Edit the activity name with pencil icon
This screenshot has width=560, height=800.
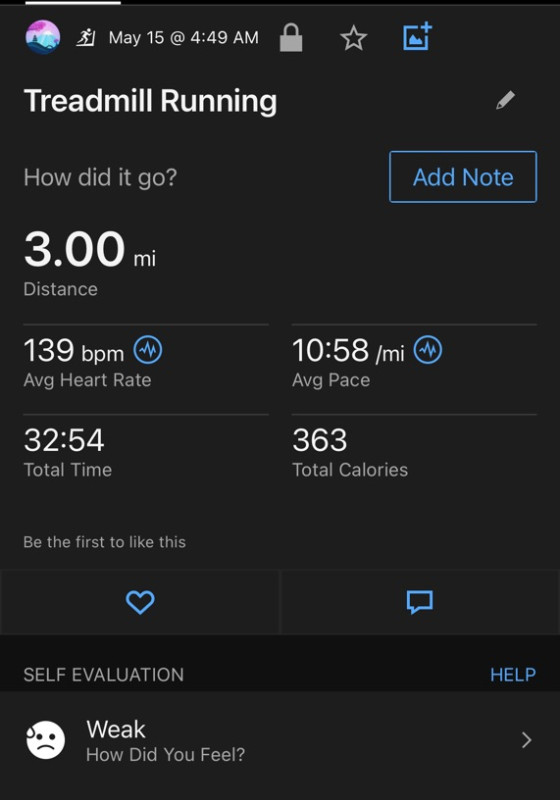coord(505,100)
